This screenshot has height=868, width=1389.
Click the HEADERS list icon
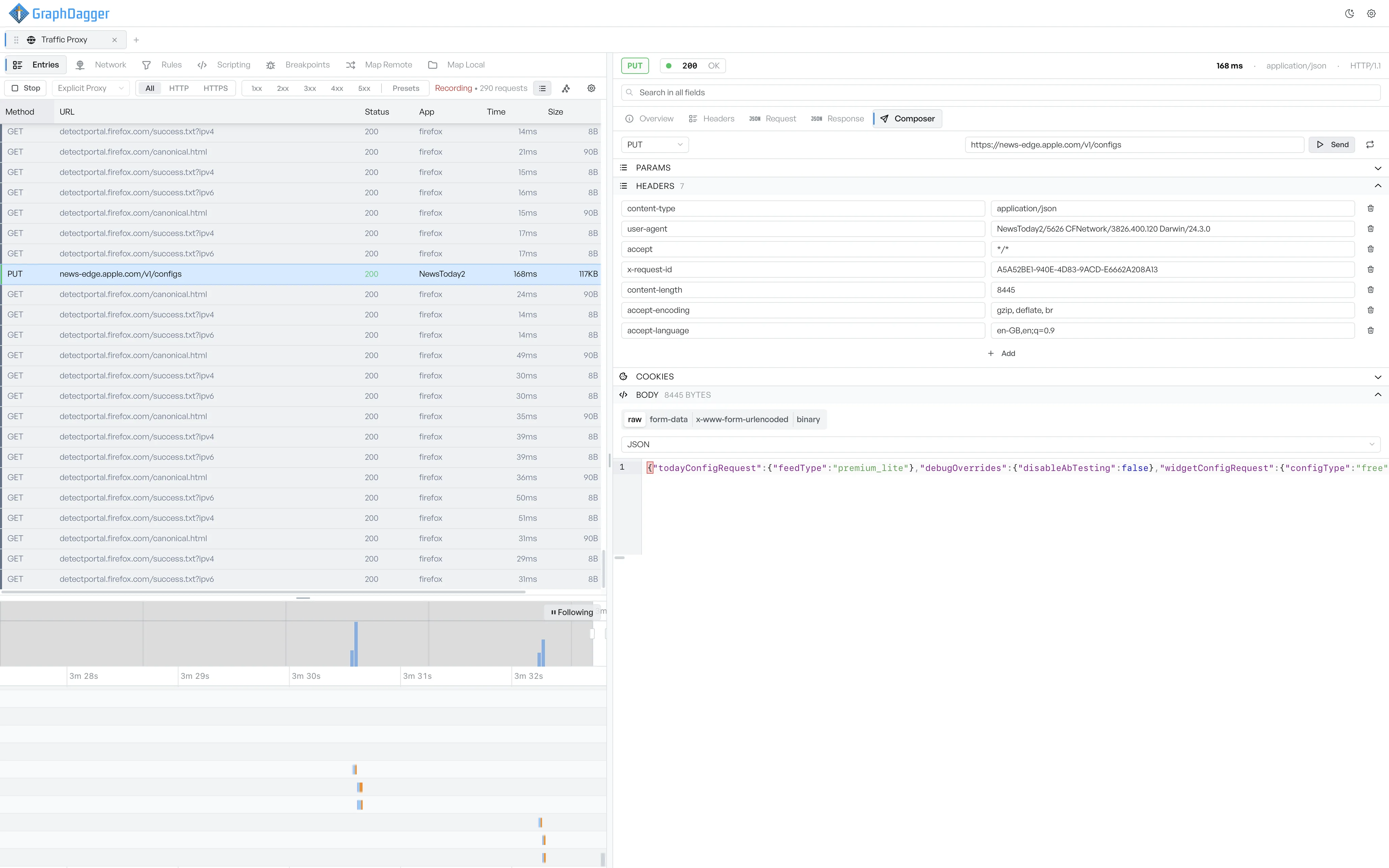point(623,186)
